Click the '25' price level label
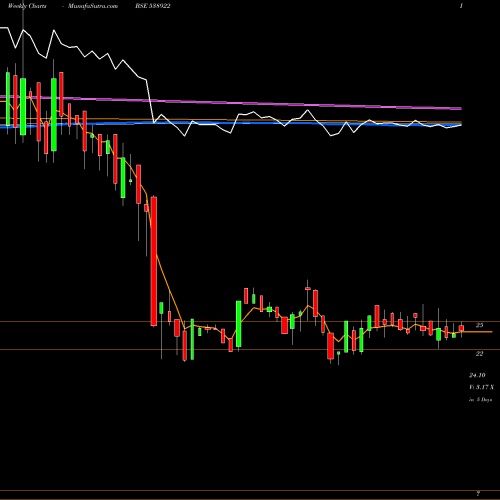The height and width of the screenshot is (500, 500). point(479,325)
